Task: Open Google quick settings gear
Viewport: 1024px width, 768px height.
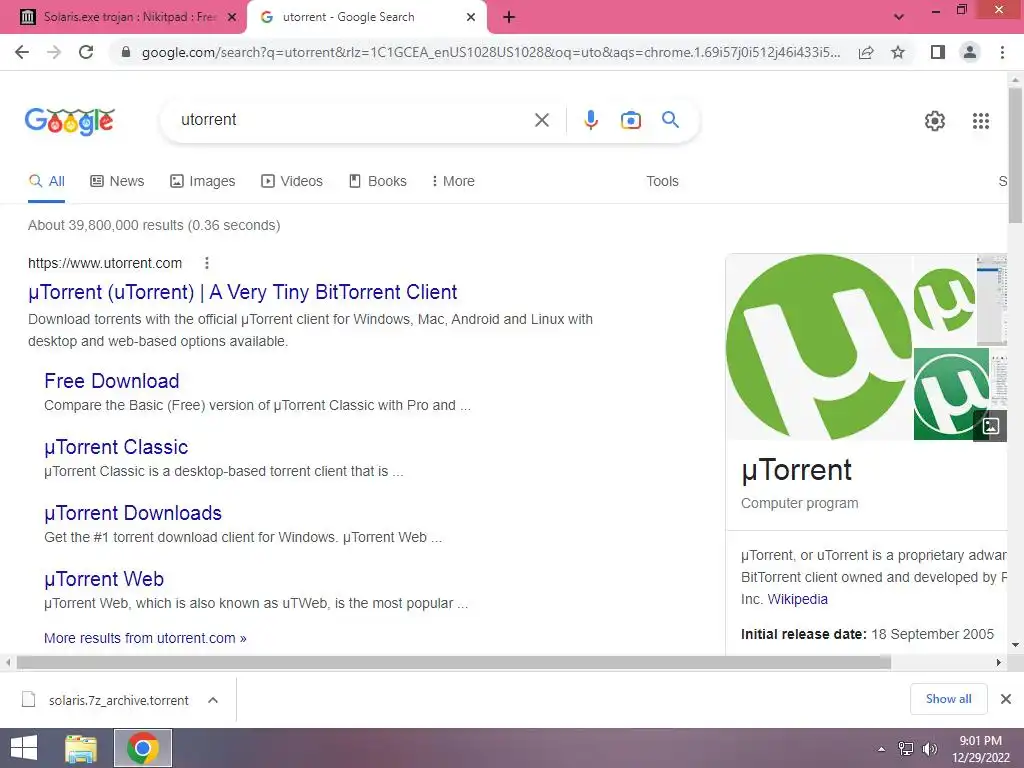Action: (x=935, y=121)
